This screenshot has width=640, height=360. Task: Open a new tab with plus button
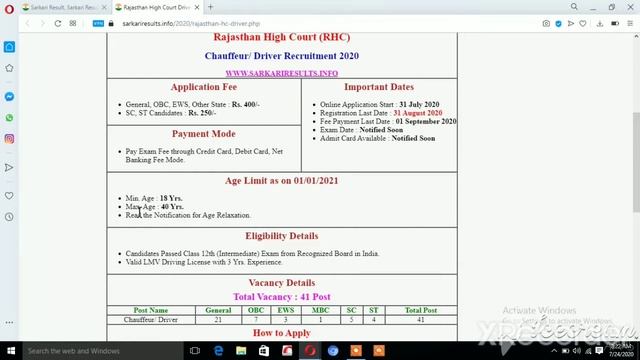click(211, 7)
